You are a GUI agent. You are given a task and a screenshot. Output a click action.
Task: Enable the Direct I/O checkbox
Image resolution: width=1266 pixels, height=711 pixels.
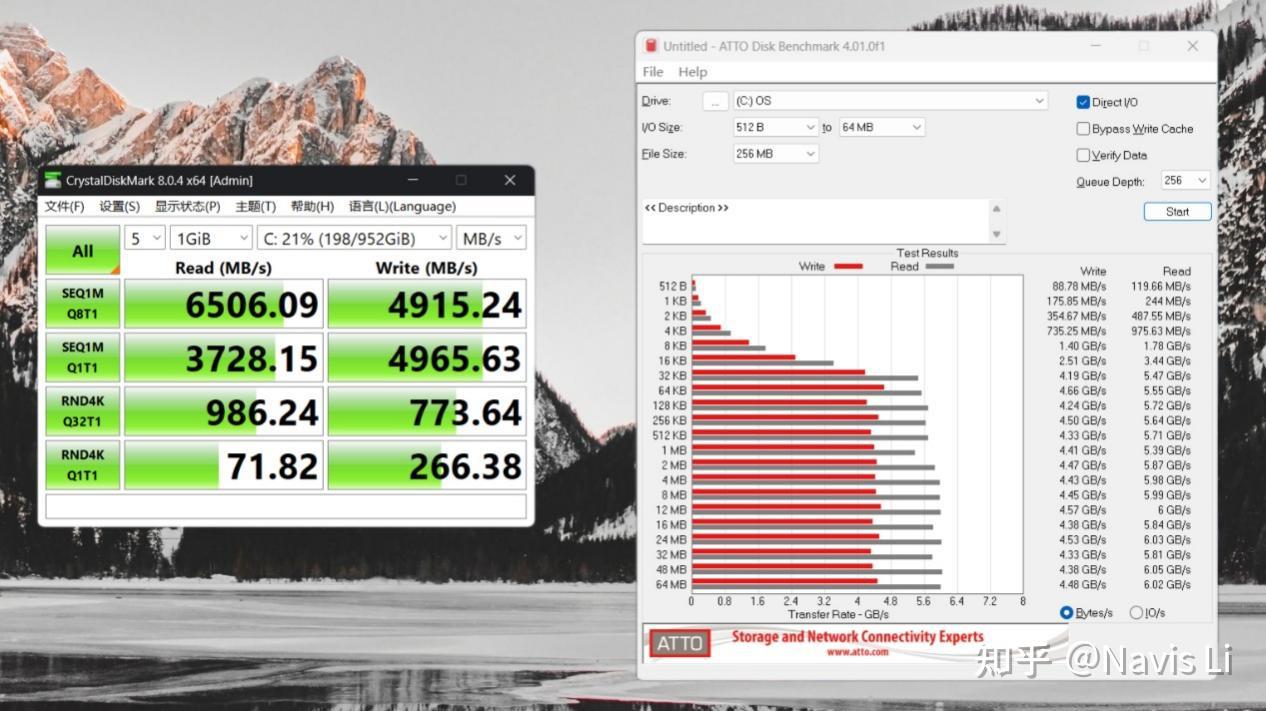click(x=1083, y=102)
